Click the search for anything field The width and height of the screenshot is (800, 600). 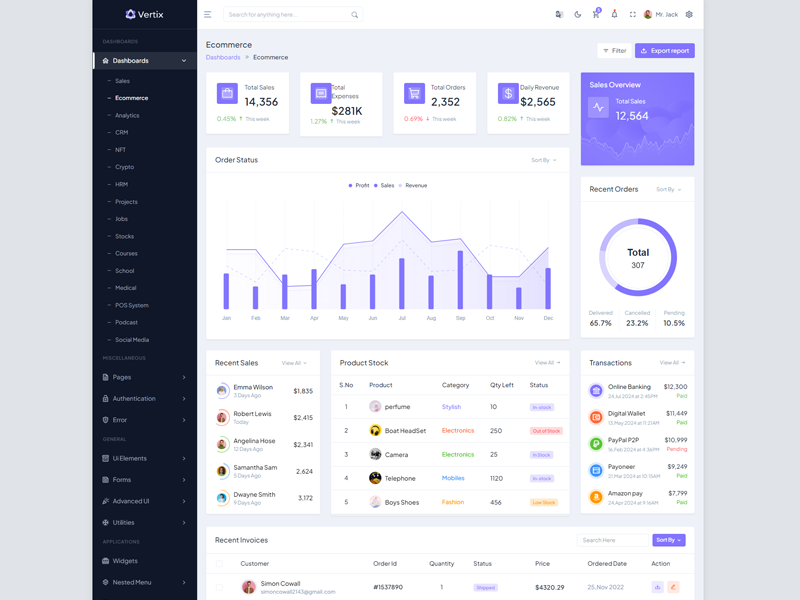[287, 15]
